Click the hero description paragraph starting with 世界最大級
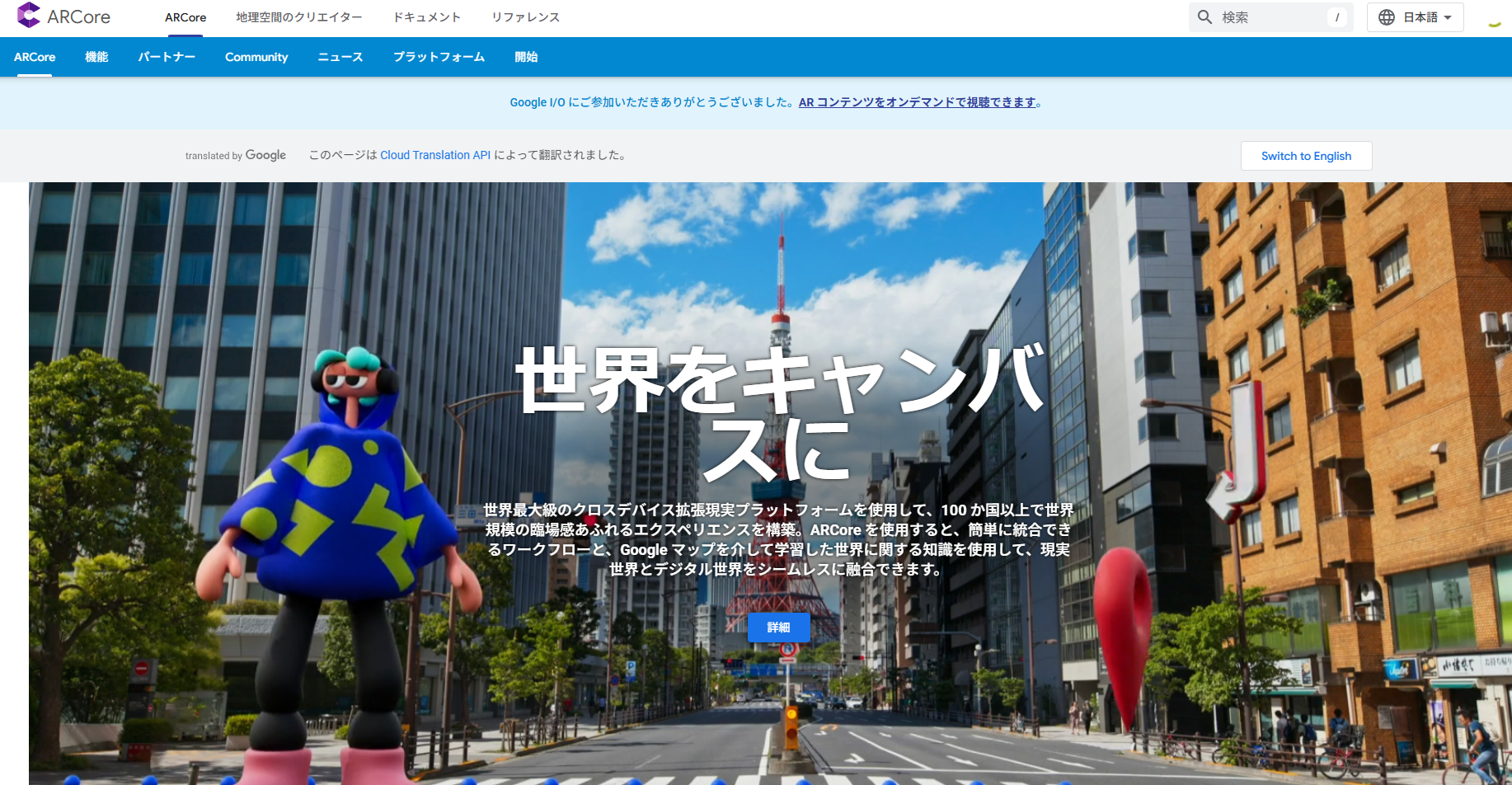Viewport: 1512px width, 785px height. point(778,539)
